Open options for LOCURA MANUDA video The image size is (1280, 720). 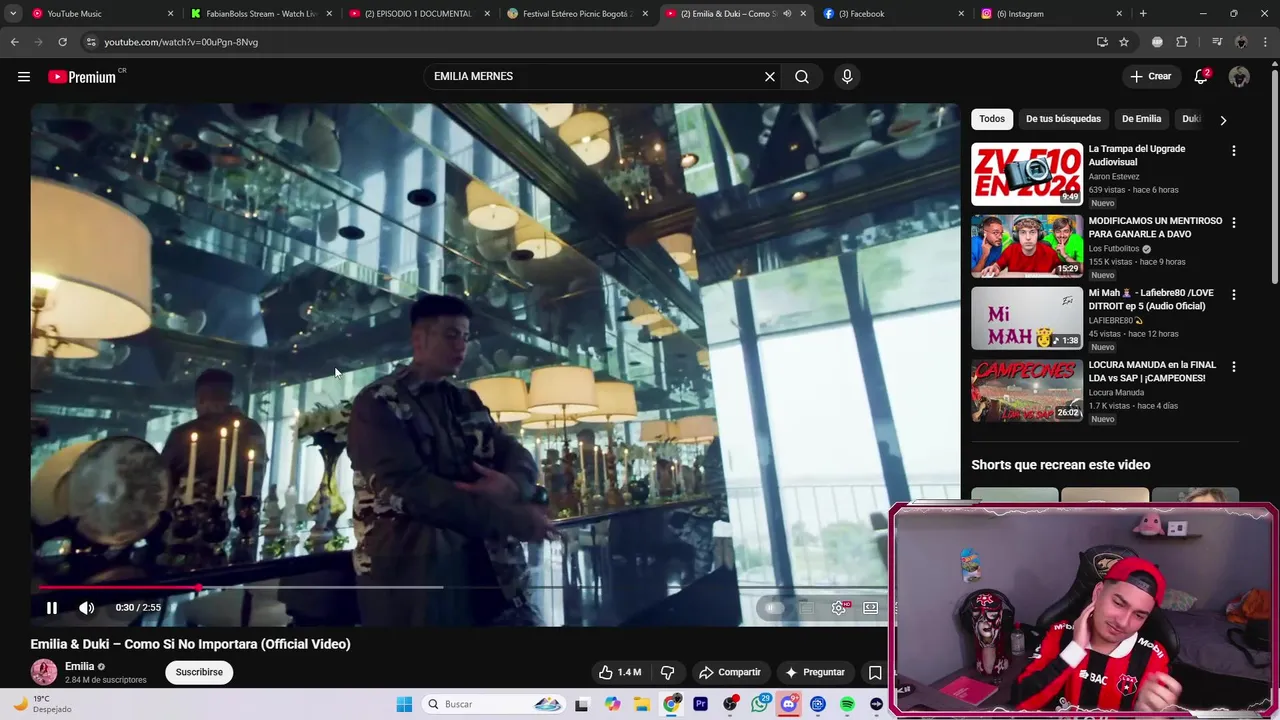click(1233, 367)
